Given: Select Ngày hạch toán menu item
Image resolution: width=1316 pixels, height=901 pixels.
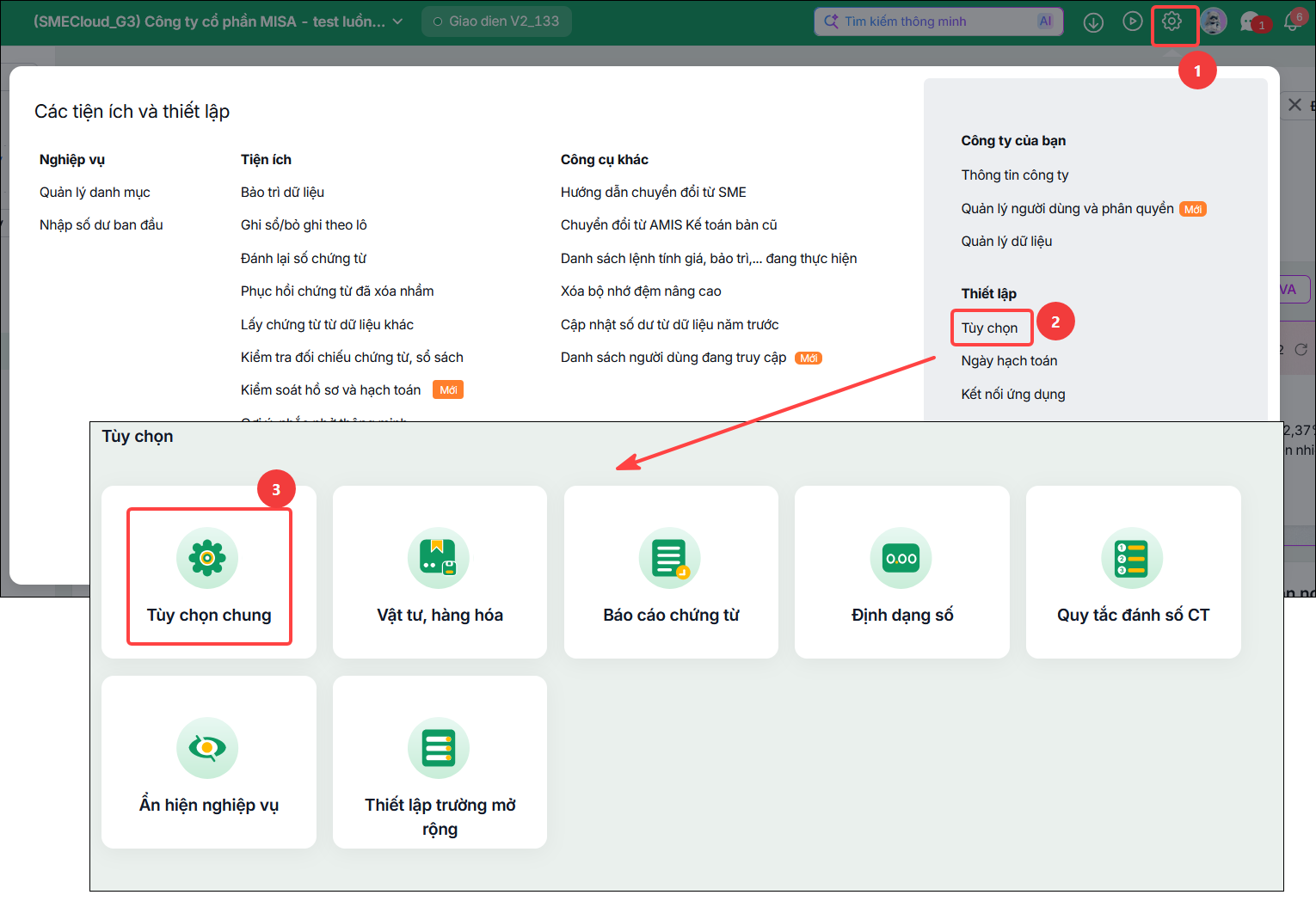Looking at the screenshot, I should click(1009, 361).
